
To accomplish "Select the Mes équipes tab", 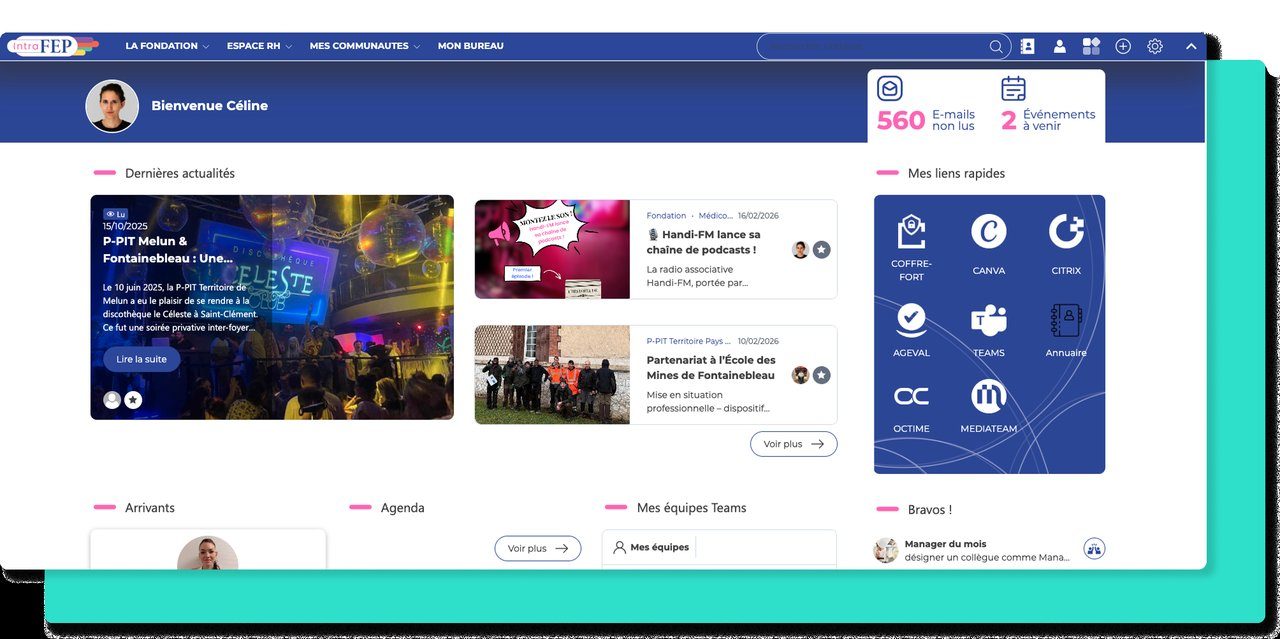I will click(x=651, y=547).
